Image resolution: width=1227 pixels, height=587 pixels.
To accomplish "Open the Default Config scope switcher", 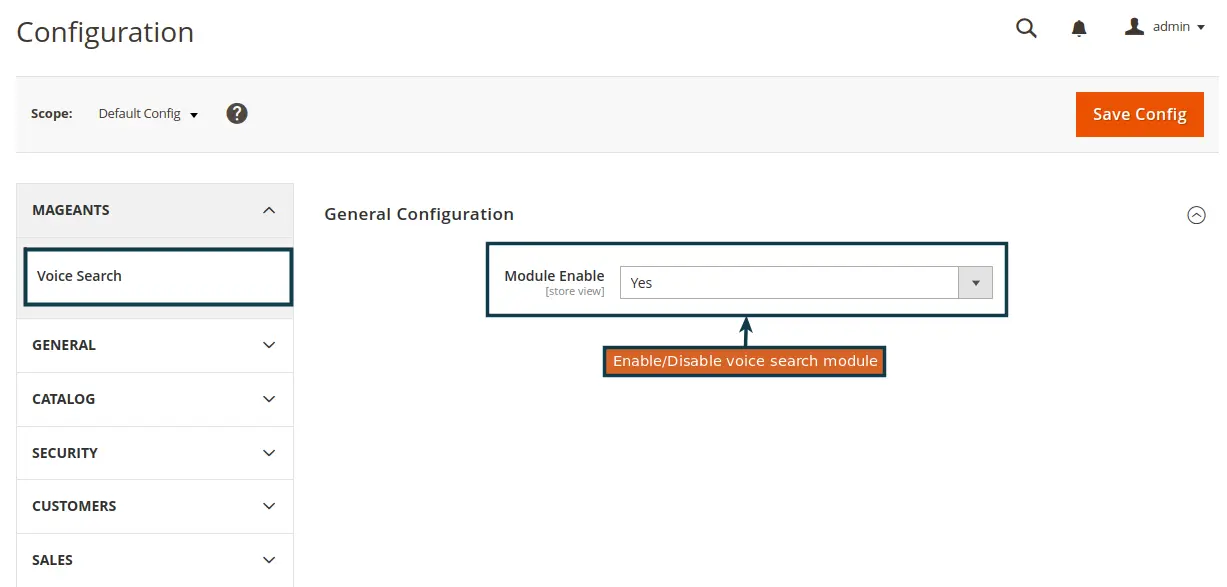I will click(148, 114).
